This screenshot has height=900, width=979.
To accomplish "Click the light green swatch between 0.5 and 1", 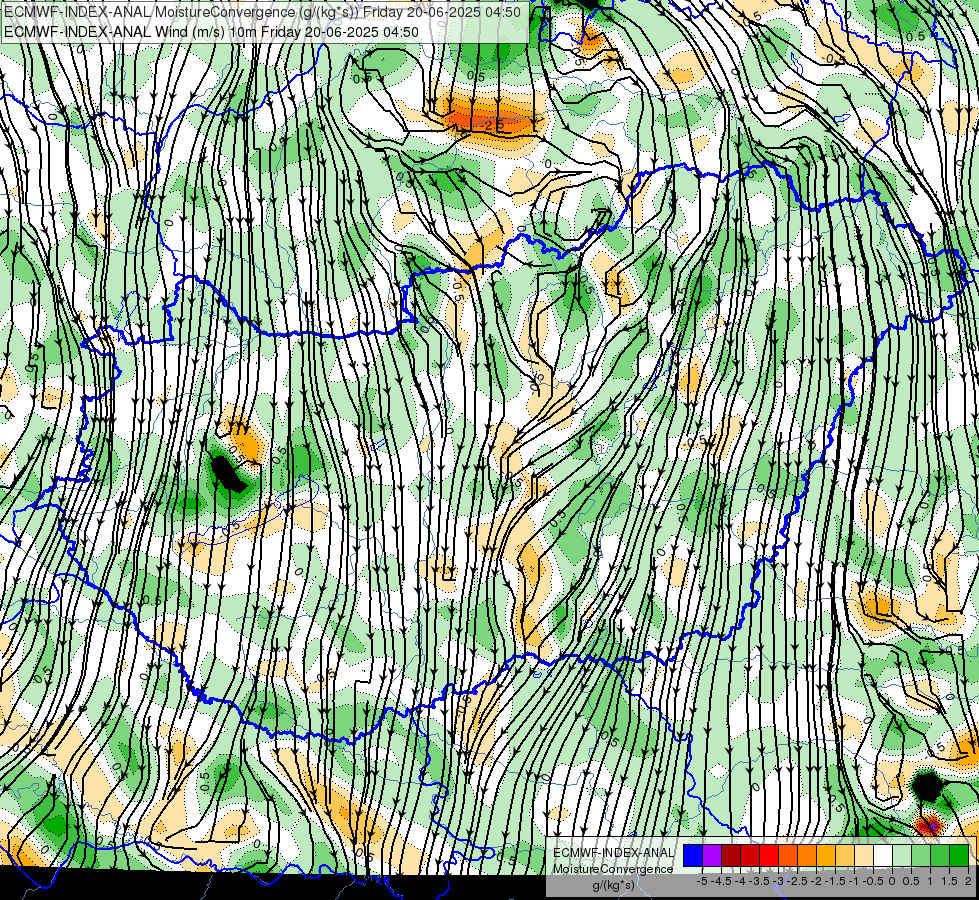I will point(921,856).
